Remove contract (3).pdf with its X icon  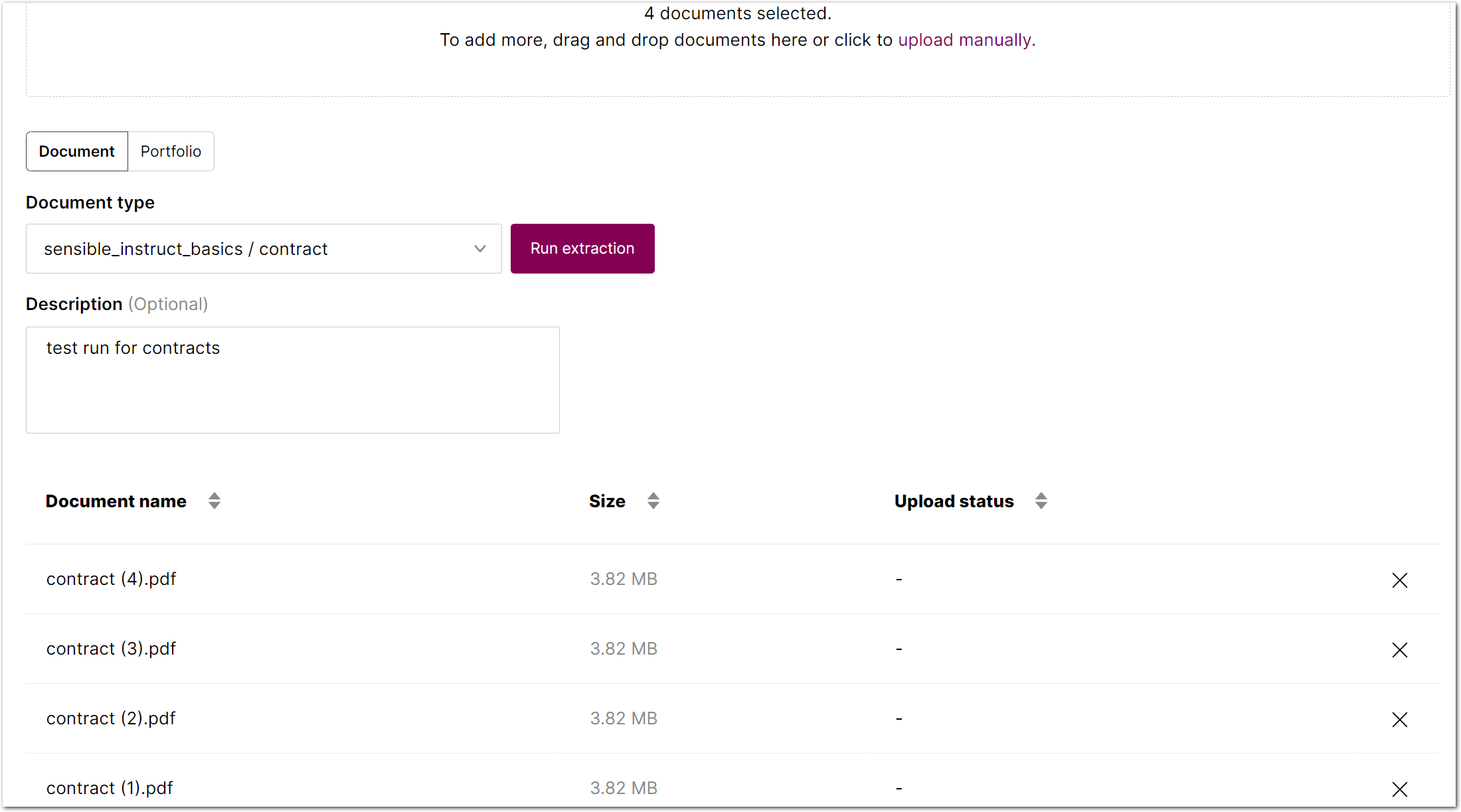tap(1399, 649)
